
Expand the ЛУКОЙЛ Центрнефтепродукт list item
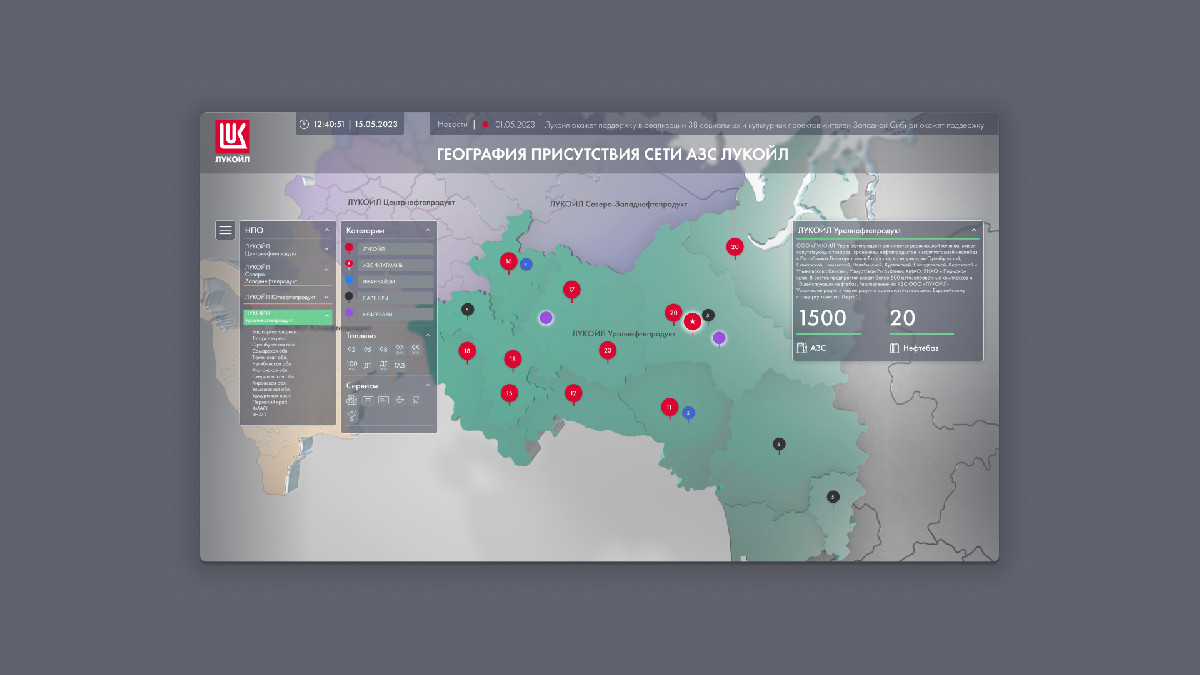pyautogui.click(x=326, y=248)
